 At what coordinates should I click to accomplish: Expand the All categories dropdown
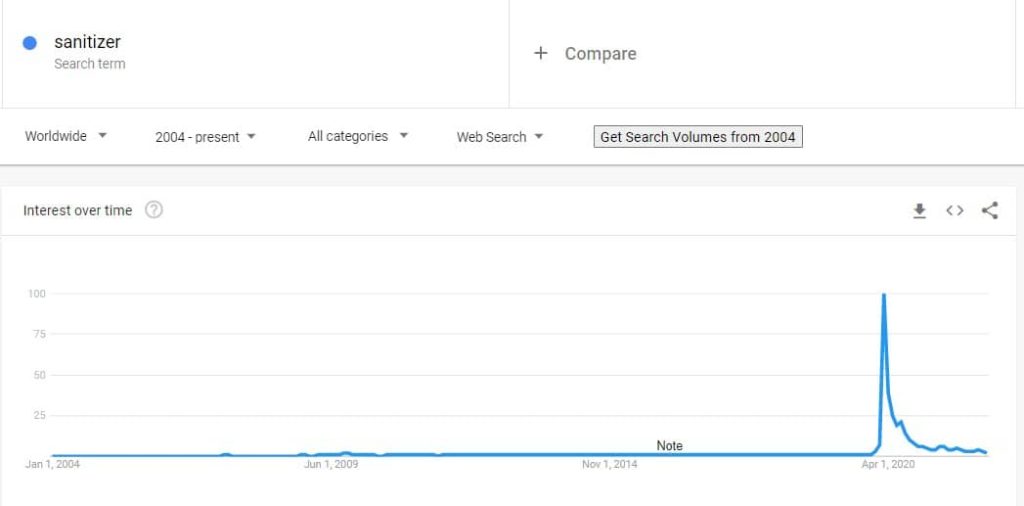358,136
